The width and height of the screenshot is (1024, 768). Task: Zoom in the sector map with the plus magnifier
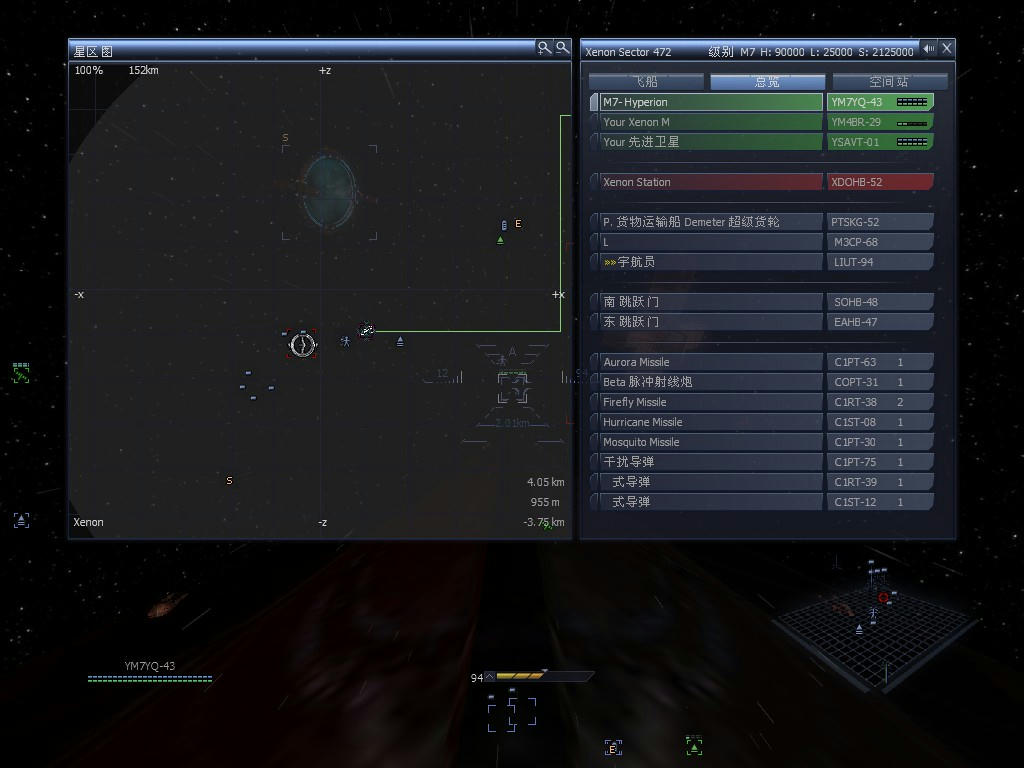coord(544,48)
